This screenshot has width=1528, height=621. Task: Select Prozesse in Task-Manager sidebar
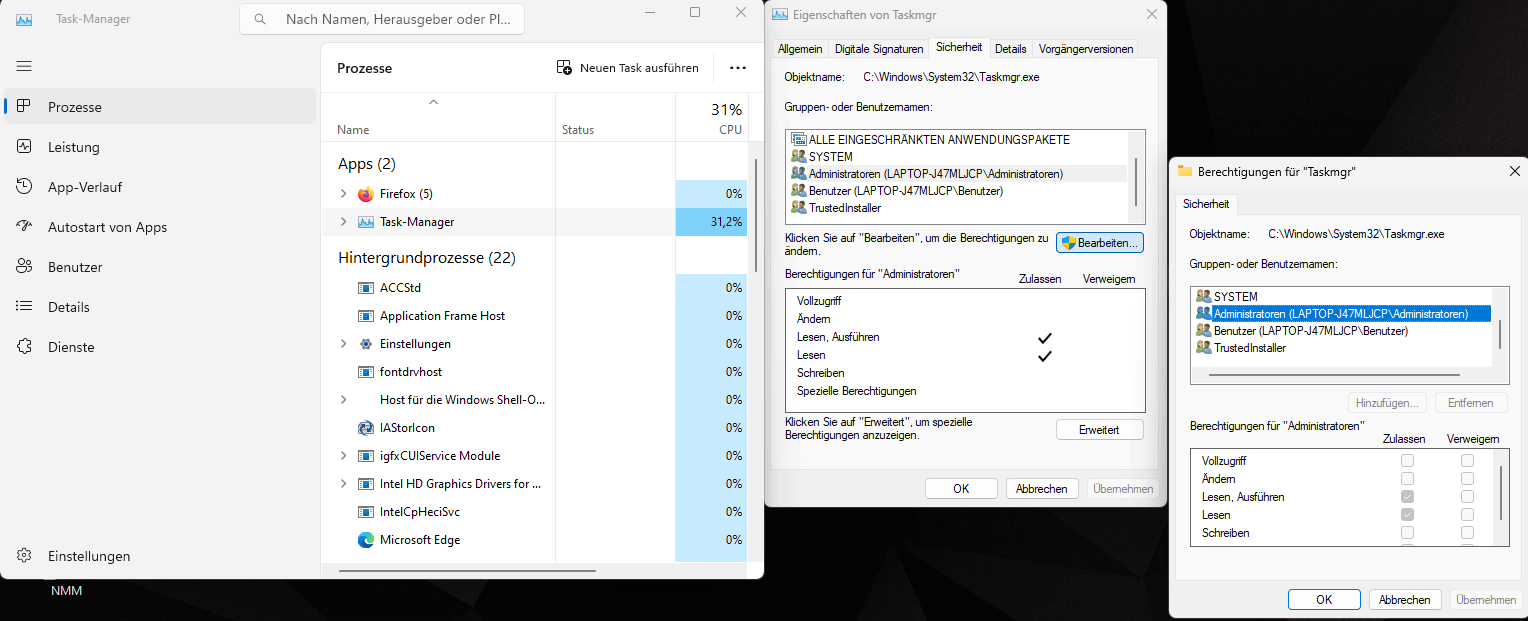click(x=160, y=107)
